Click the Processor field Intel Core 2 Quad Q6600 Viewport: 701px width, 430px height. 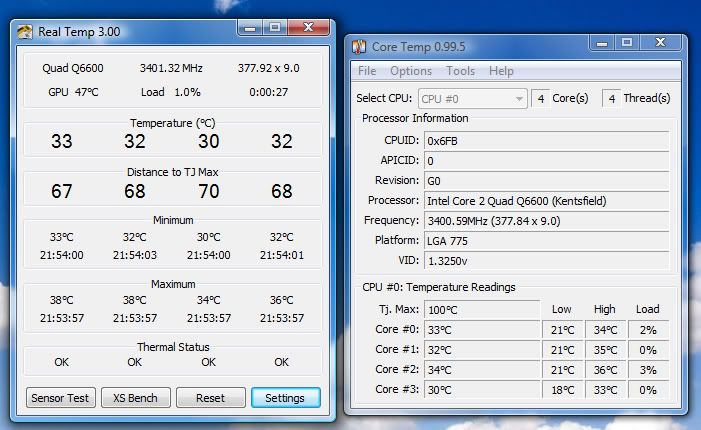[x=546, y=201]
